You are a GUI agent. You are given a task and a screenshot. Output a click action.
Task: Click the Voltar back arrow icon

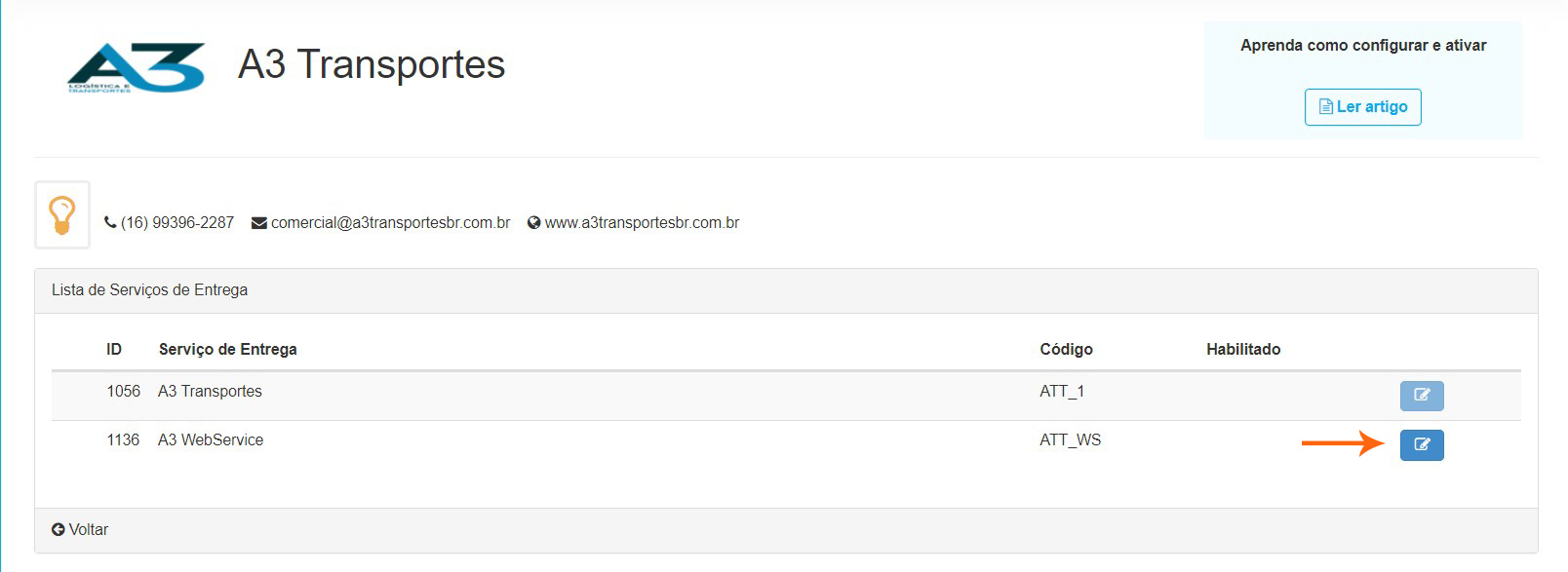point(59,529)
